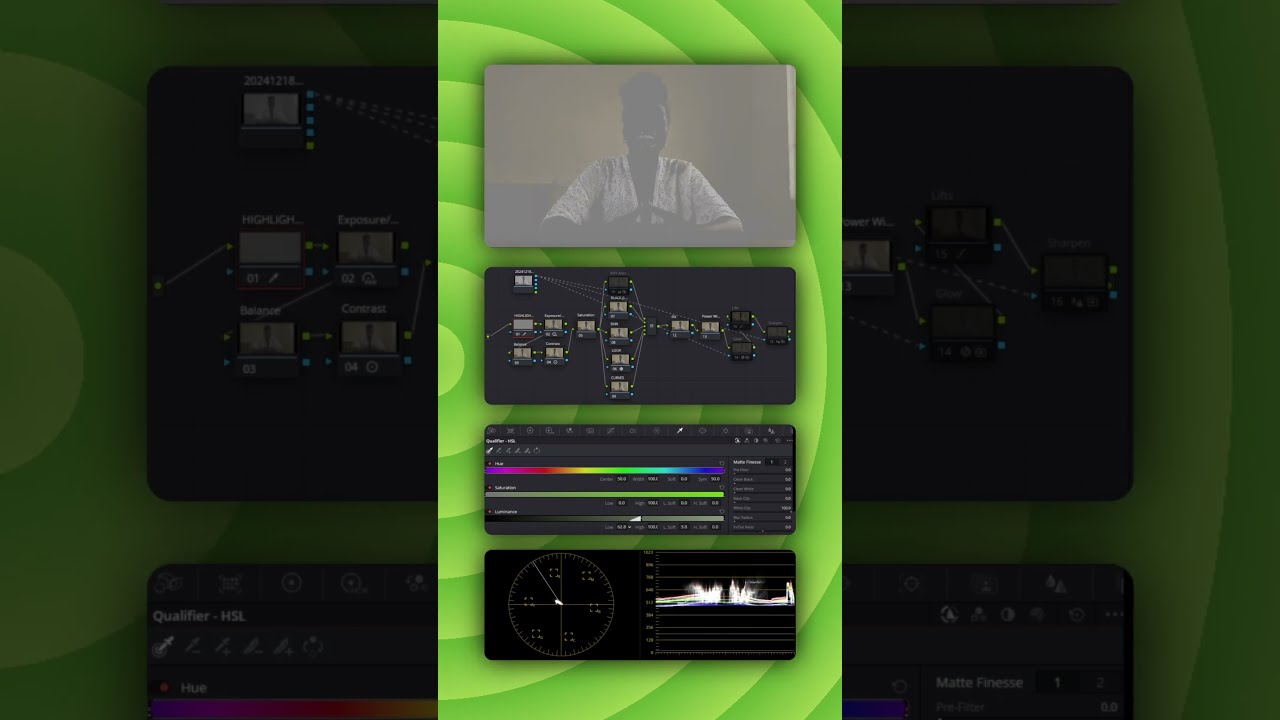Select the LOOK node 06

(620, 362)
